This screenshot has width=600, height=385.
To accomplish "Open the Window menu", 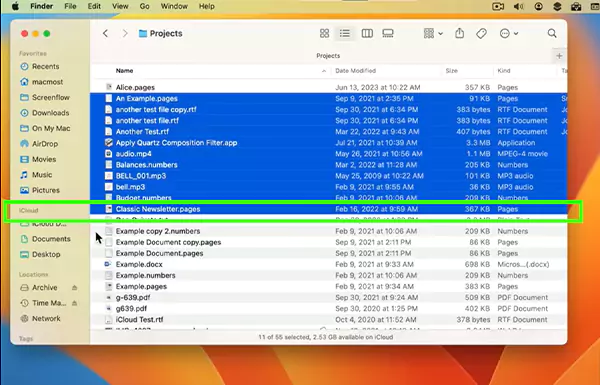I will (x=174, y=7).
